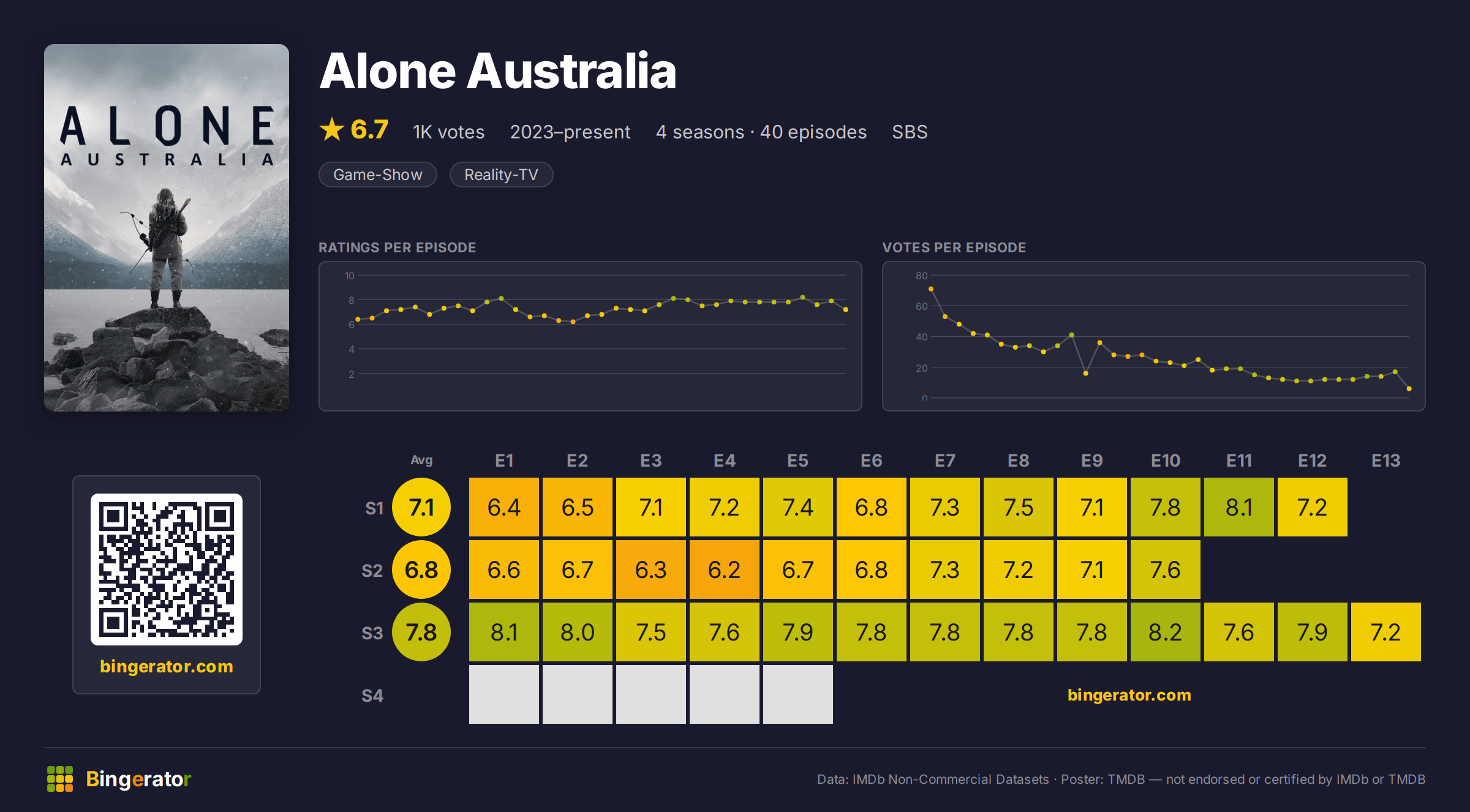1470x812 pixels.
Task: Click the first empty S4 episode cell
Action: click(x=504, y=695)
